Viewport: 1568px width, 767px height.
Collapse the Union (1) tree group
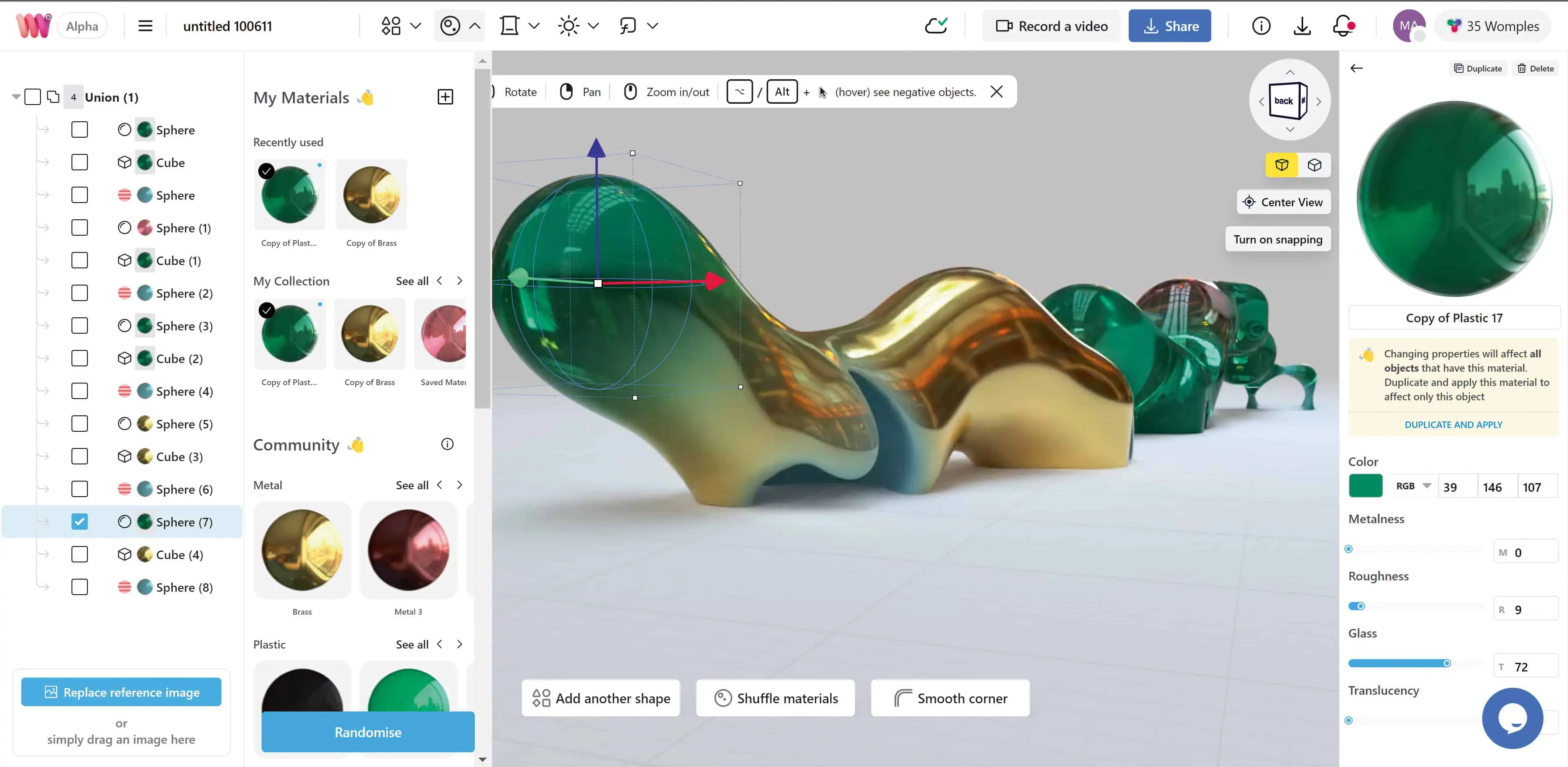16,97
